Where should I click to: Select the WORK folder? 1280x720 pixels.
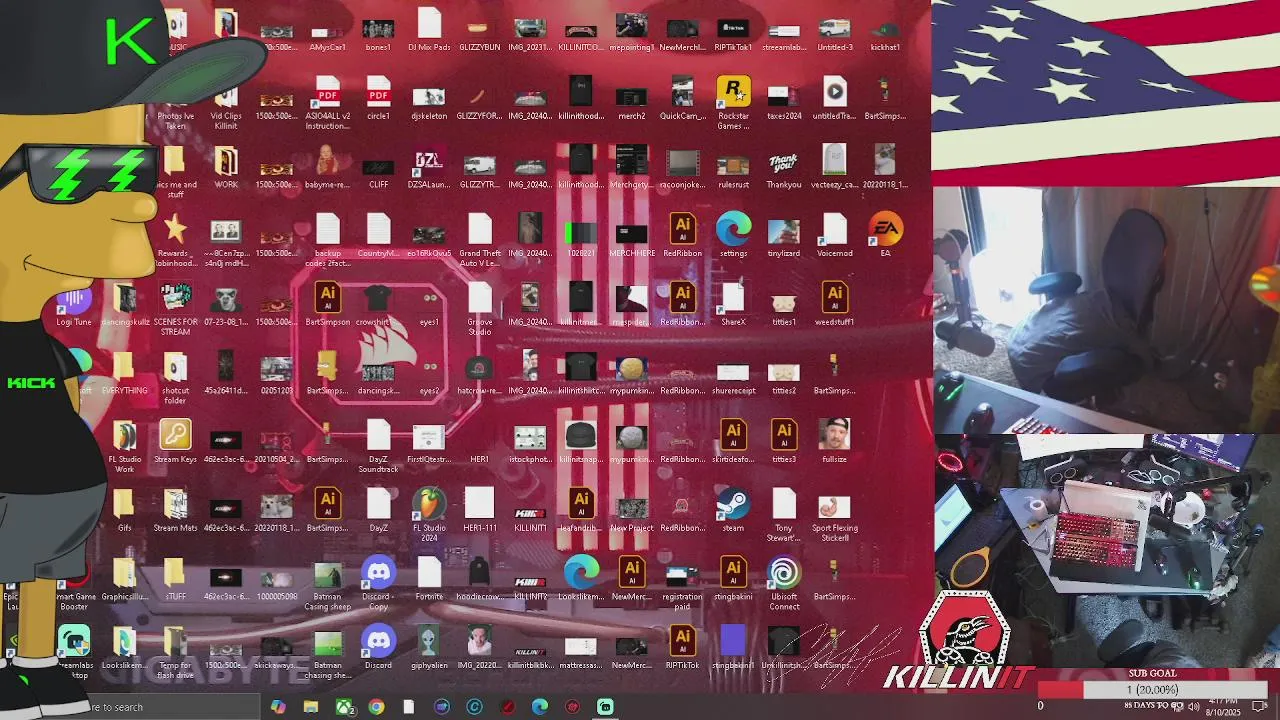tap(226, 161)
